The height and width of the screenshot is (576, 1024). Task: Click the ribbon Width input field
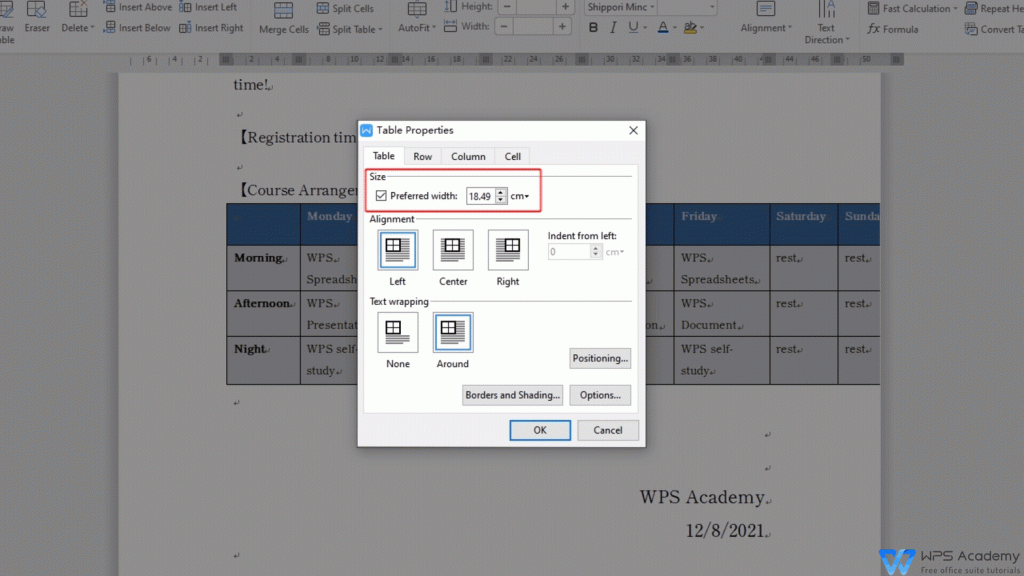[533, 27]
